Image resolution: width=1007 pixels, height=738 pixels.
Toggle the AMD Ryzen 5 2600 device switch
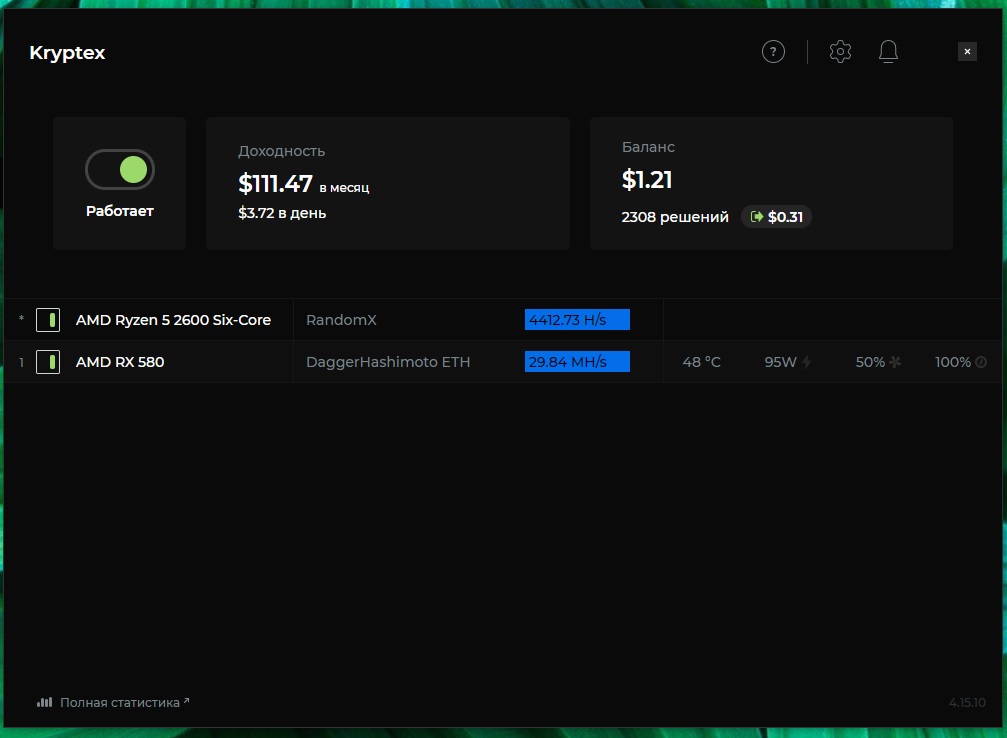tap(48, 320)
